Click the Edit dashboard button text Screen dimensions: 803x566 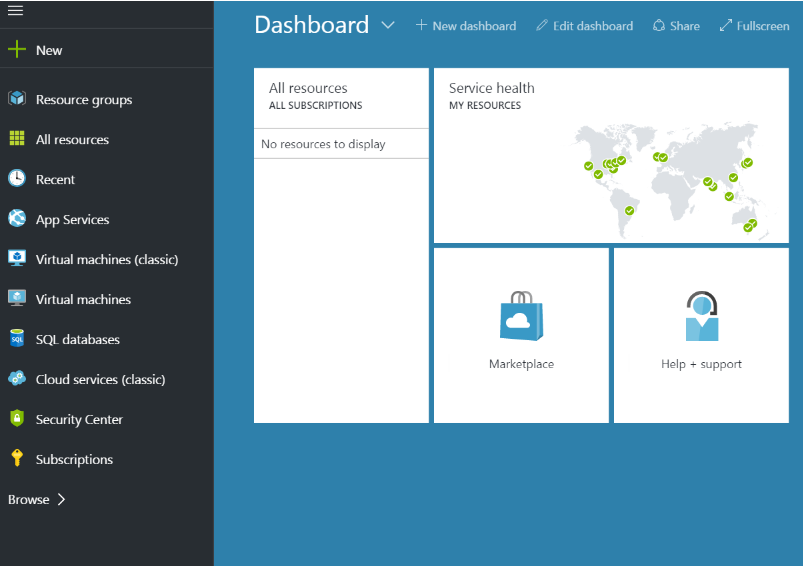[x=593, y=26]
